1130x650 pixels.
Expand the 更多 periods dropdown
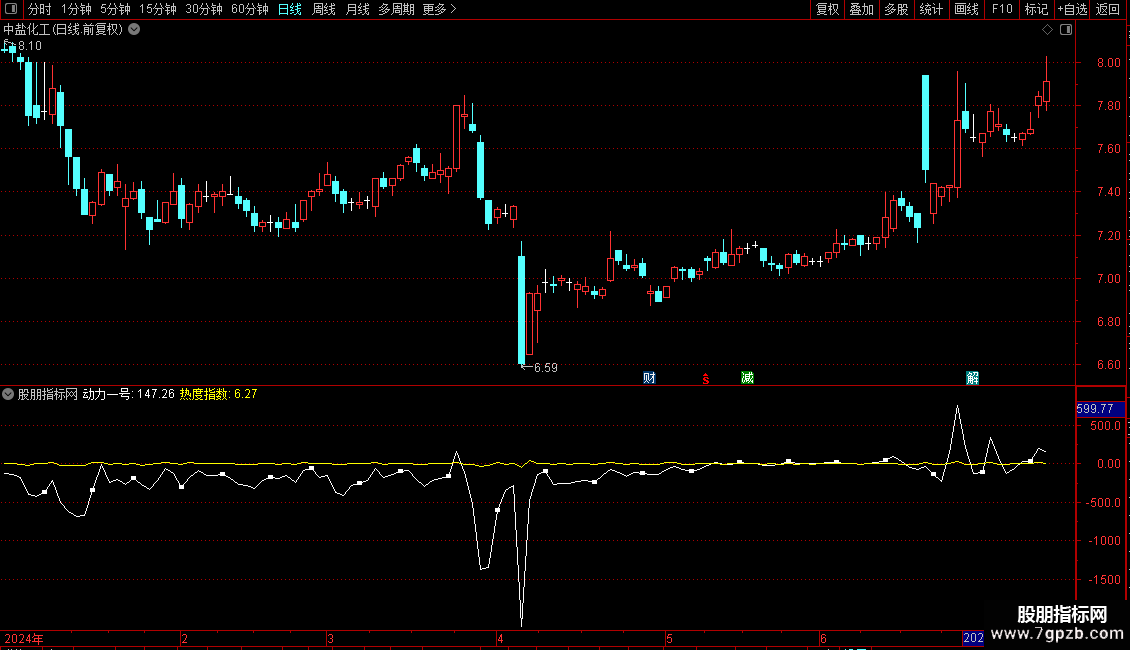(x=440, y=9)
